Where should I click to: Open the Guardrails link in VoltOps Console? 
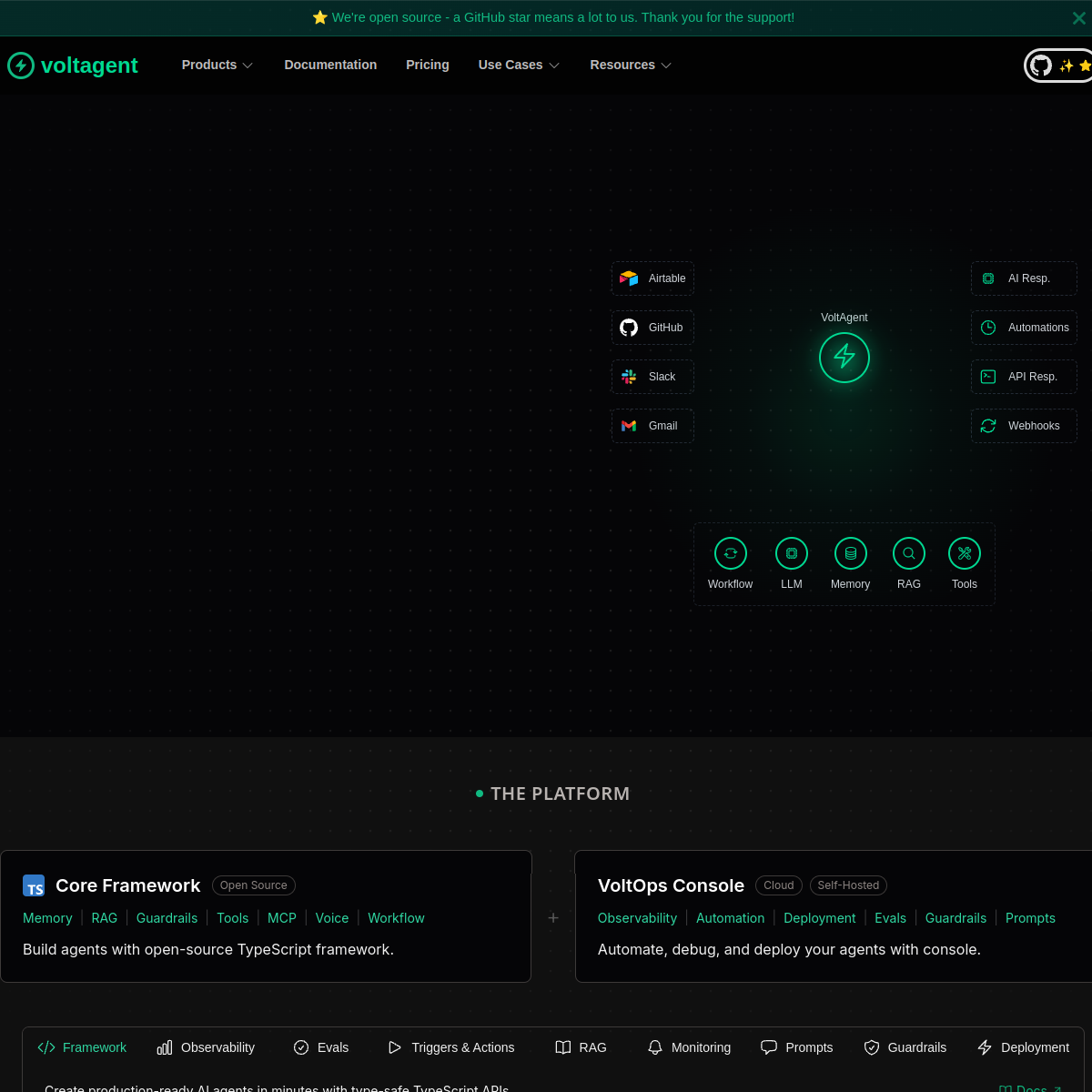[x=955, y=918]
